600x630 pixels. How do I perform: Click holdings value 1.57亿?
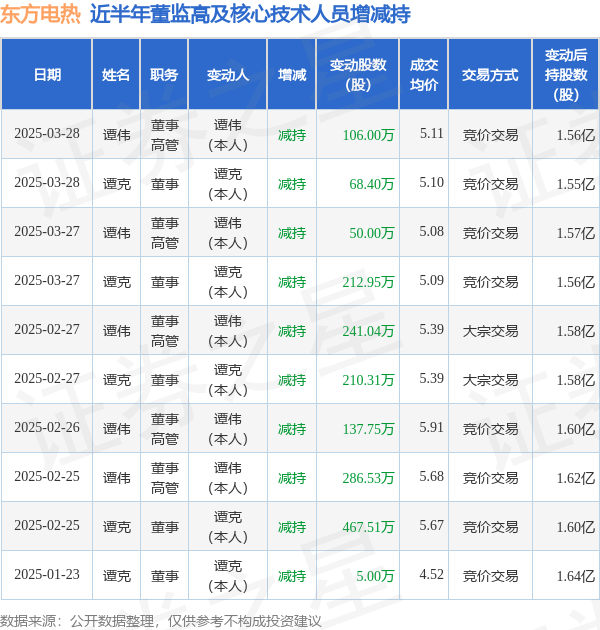575,233
